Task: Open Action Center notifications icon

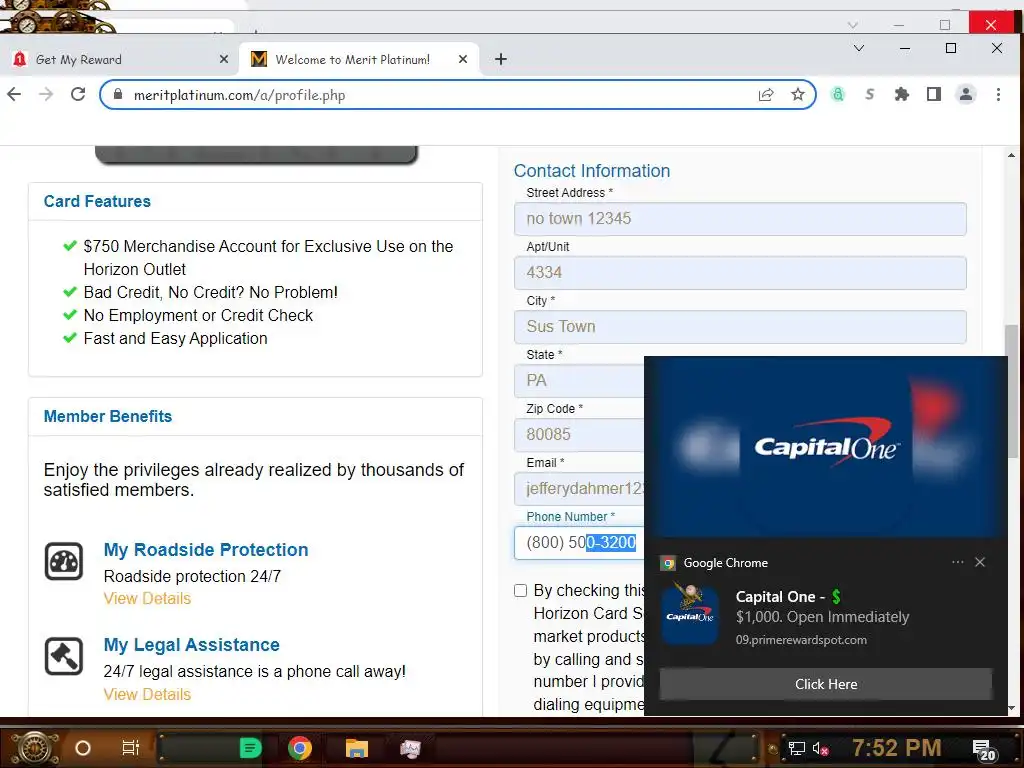Action: 984,750
